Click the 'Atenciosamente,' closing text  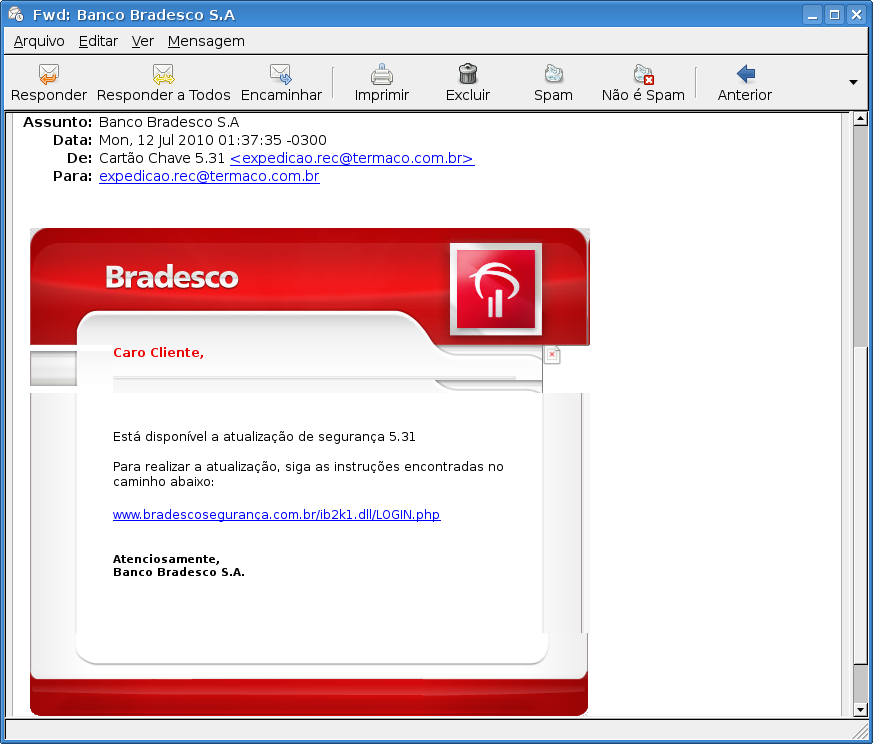(x=166, y=559)
